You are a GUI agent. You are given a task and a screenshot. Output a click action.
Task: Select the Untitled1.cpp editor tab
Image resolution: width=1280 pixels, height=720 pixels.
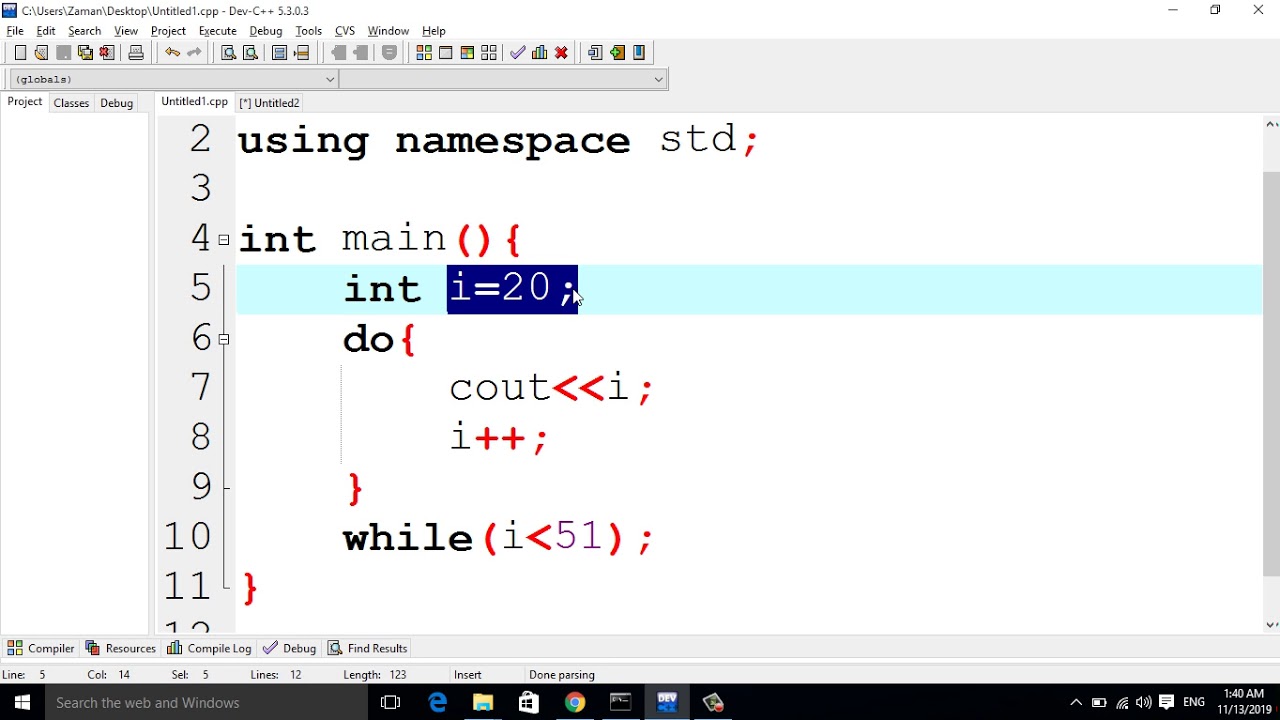coord(195,102)
